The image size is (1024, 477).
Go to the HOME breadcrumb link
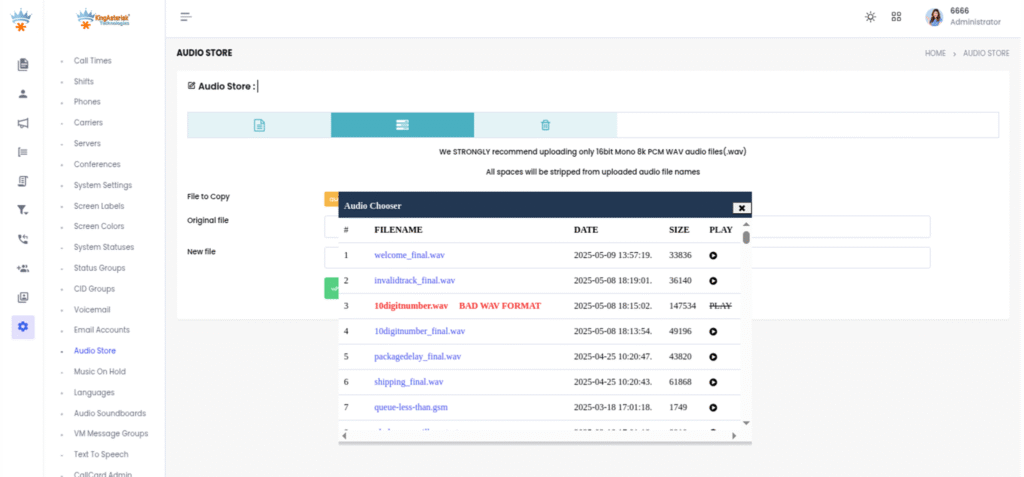935,53
